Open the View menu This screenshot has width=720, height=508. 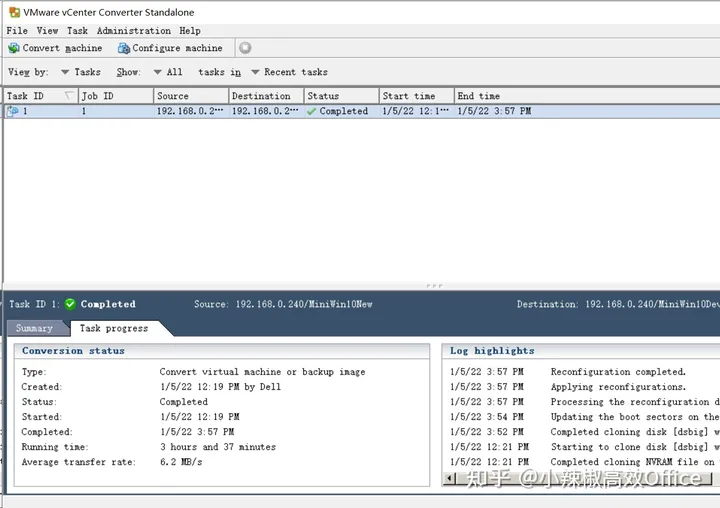pos(47,31)
